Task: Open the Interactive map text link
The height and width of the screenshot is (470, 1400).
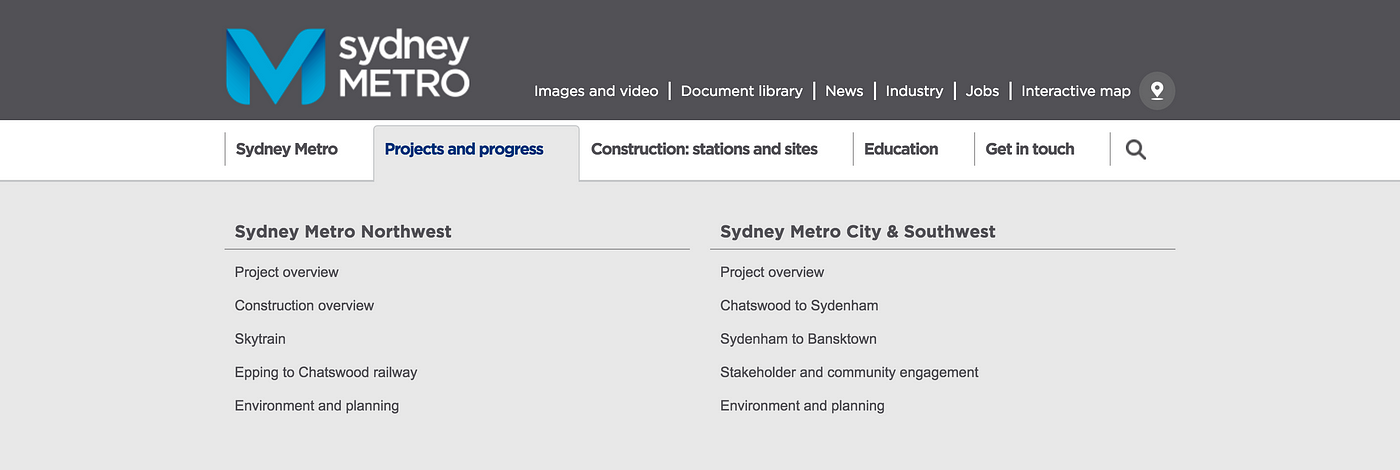Action: point(1076,91)
